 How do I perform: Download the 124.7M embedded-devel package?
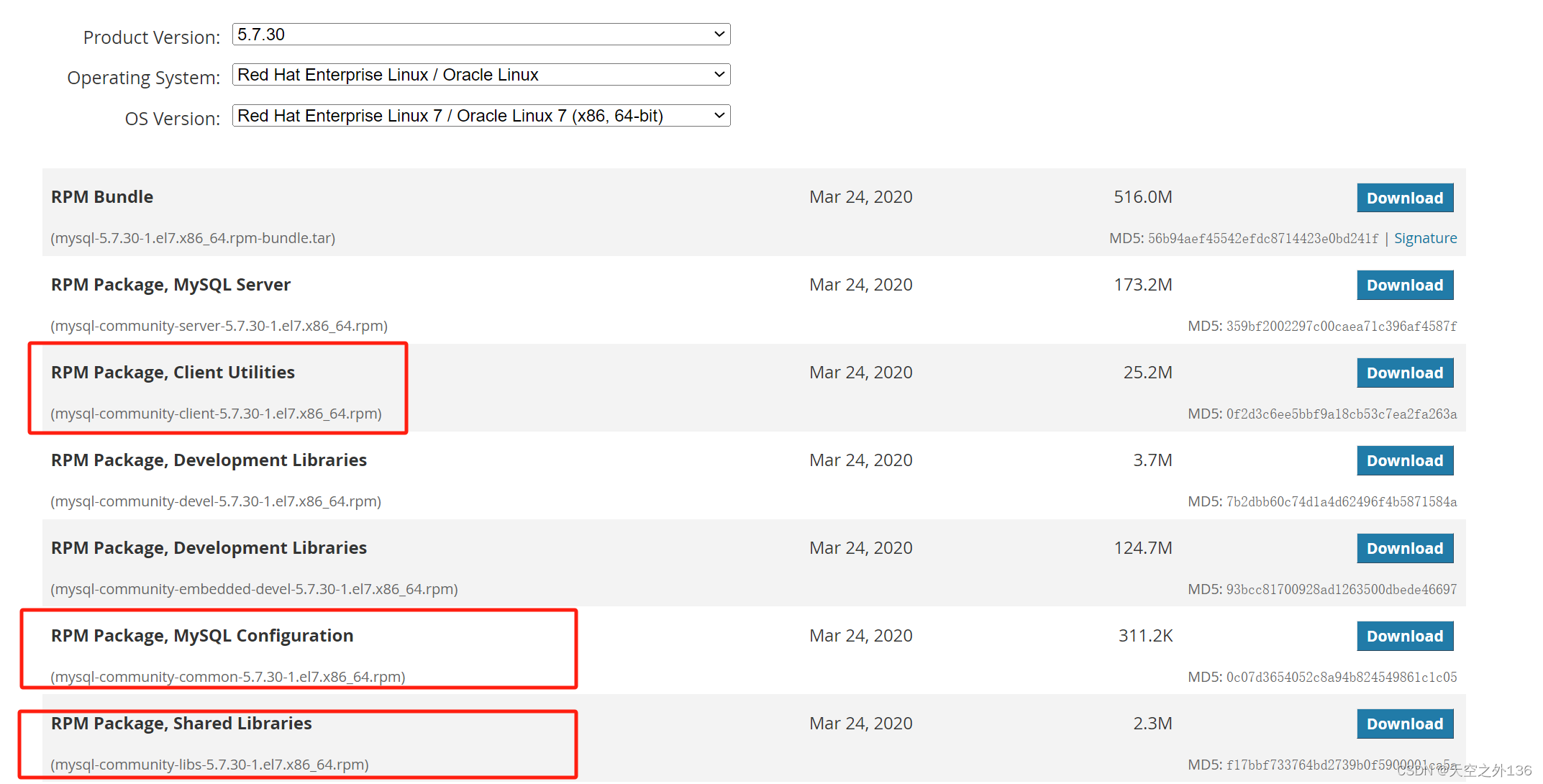pyautogui.click(x=1404, y=549)
